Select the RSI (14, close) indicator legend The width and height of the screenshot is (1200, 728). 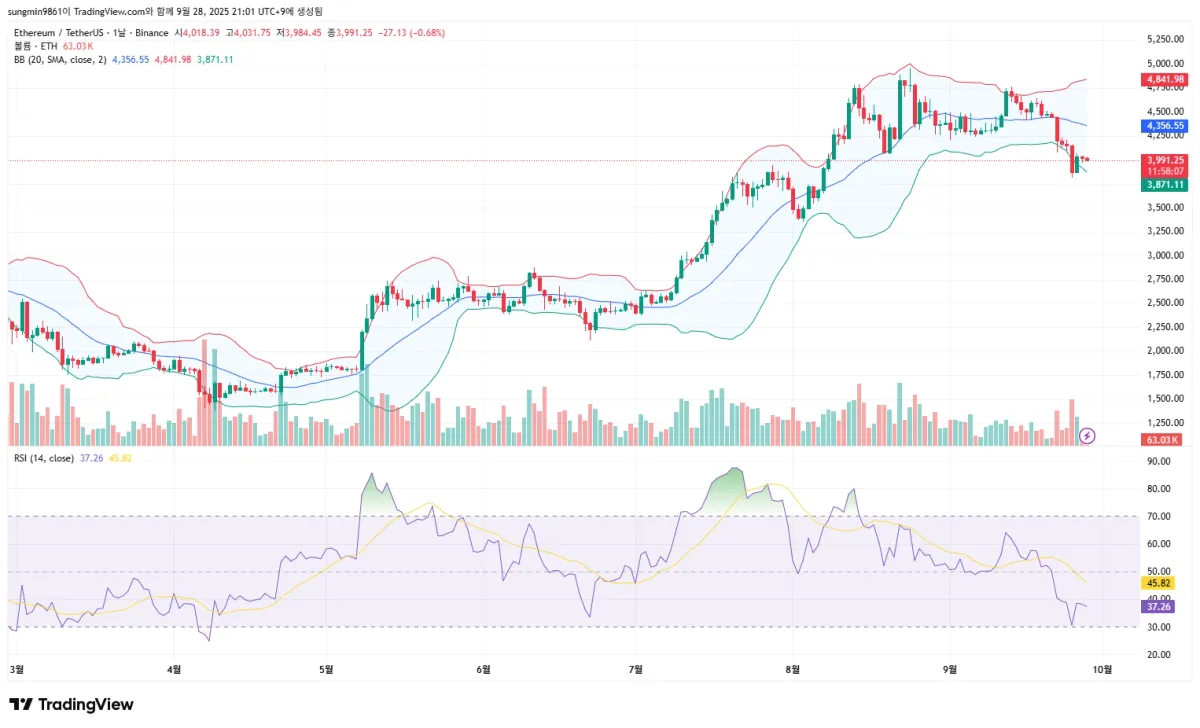pyautogui.click(x=43, y=458)
